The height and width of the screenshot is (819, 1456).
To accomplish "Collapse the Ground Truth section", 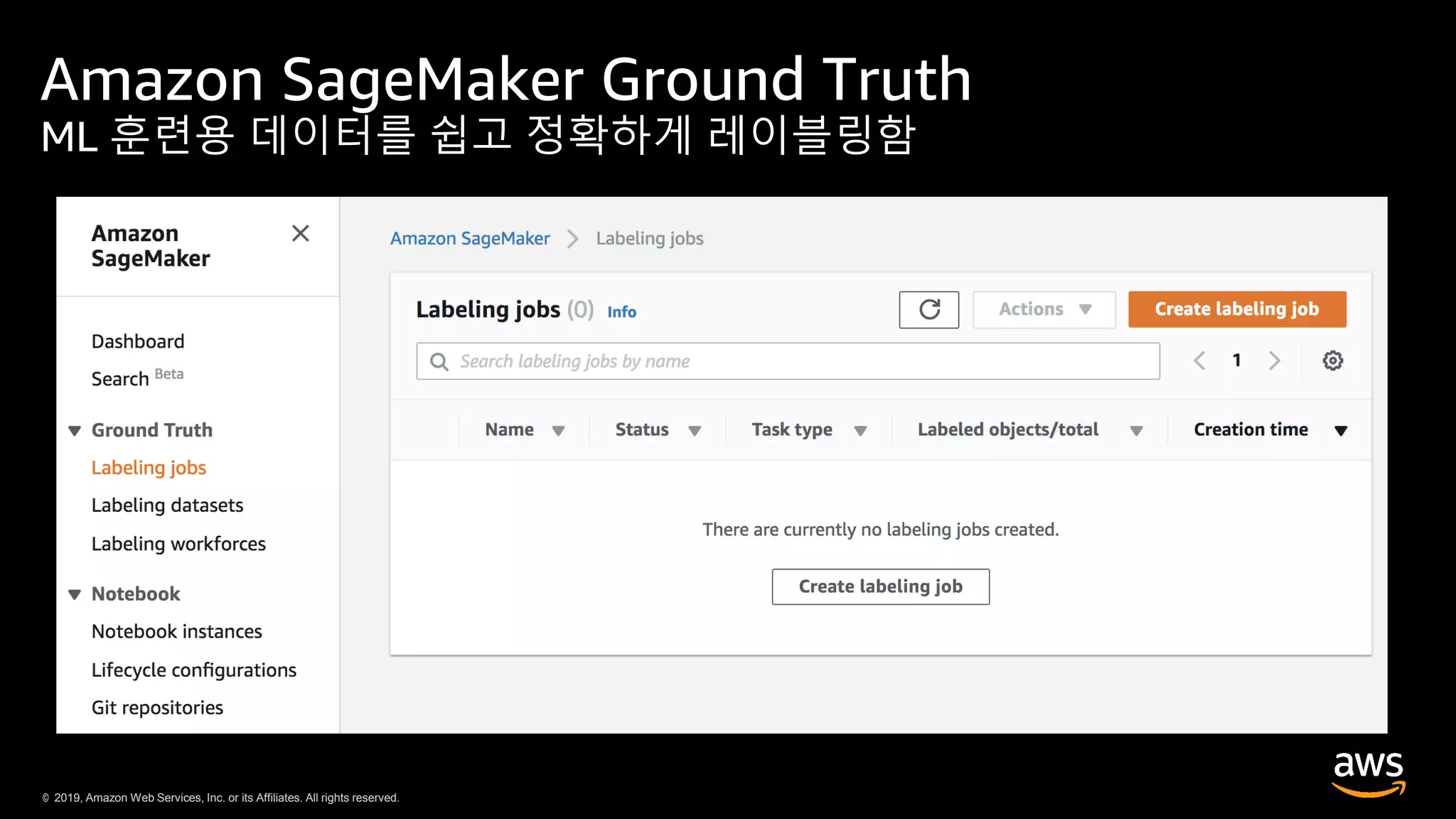I will tap(75, 431).
